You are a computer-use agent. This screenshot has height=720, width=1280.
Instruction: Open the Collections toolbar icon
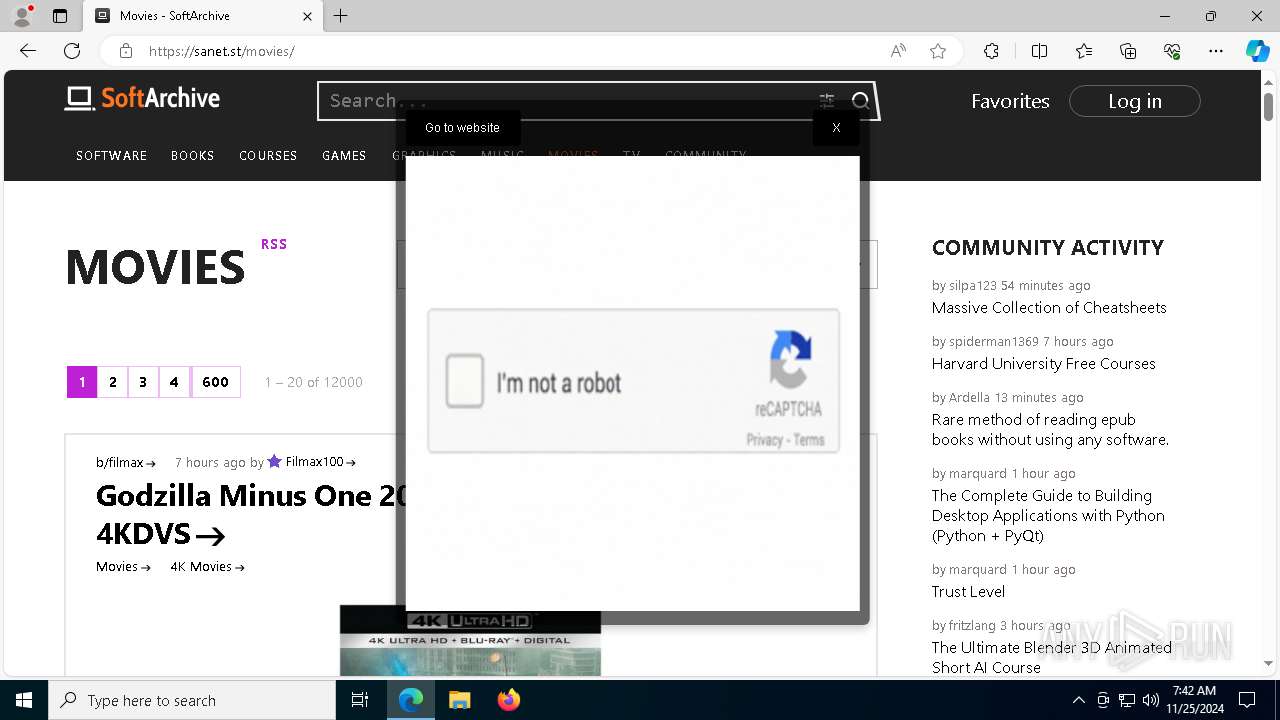1128,51
